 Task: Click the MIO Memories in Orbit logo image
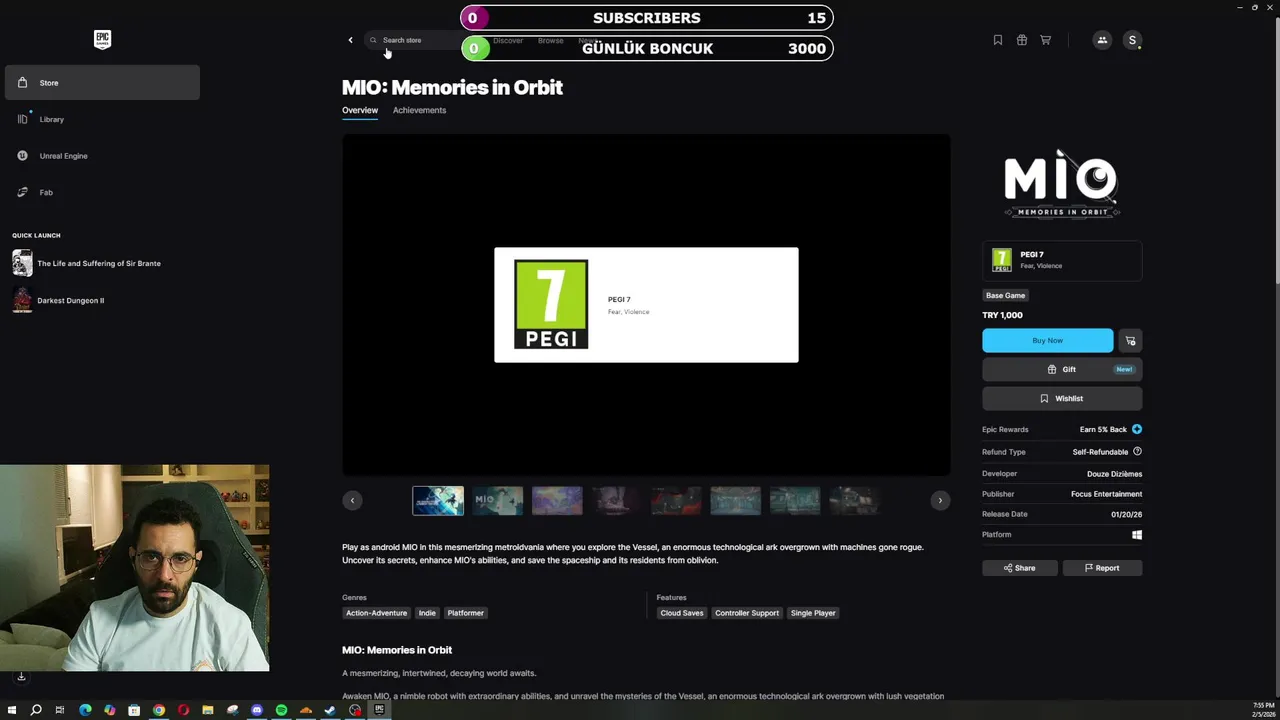[1061, 184]
